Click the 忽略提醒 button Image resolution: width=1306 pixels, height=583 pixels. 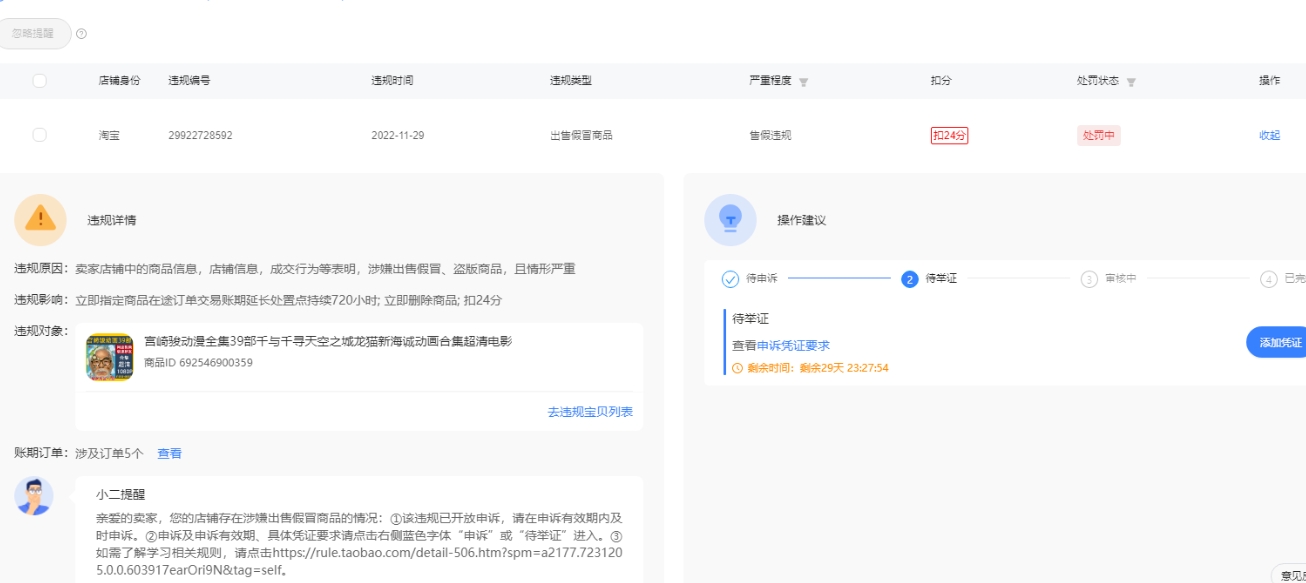34,33
